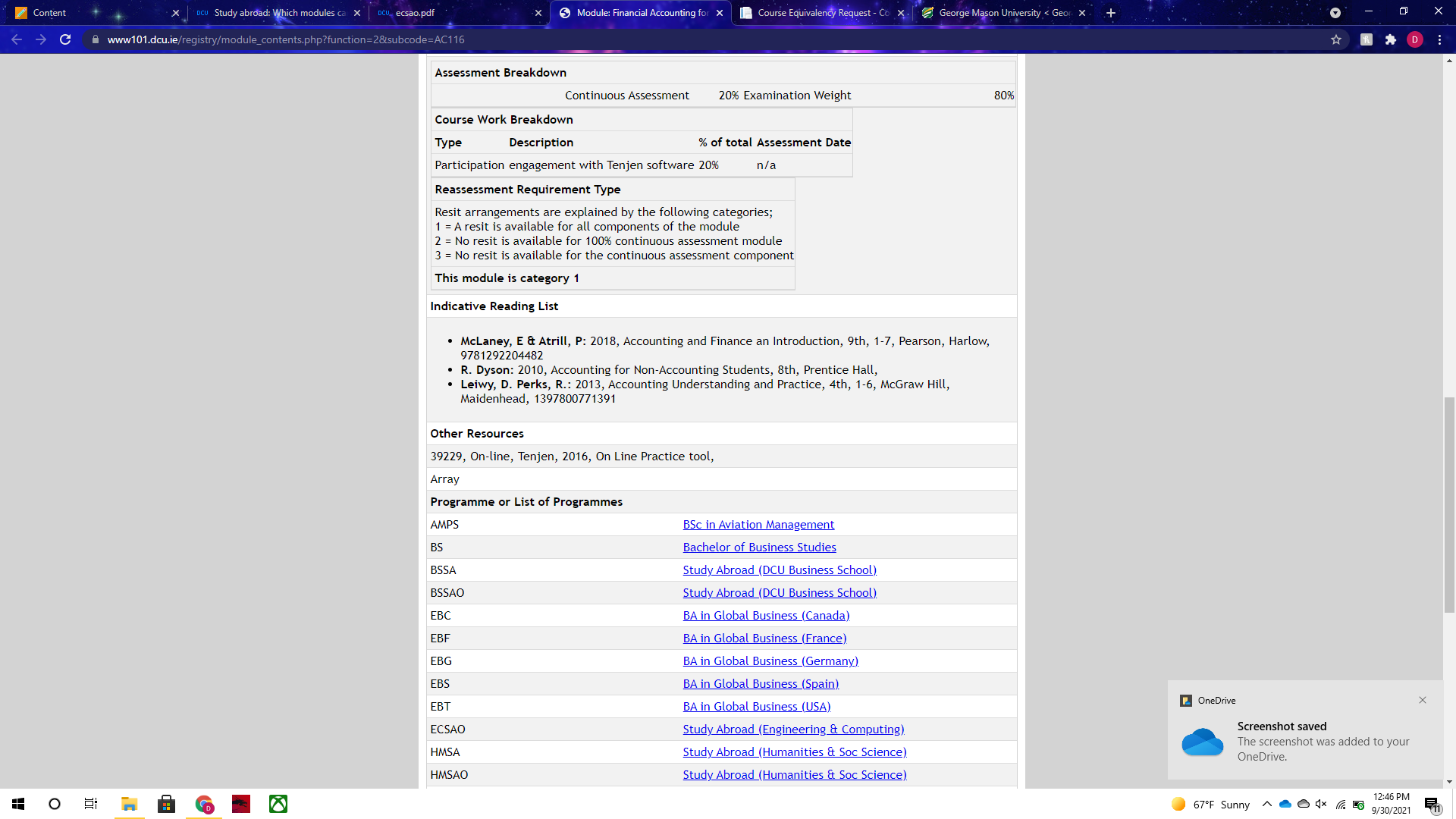Open Action Center notifications icon
1456x819 pixels.
click(x=1432, y=804)
